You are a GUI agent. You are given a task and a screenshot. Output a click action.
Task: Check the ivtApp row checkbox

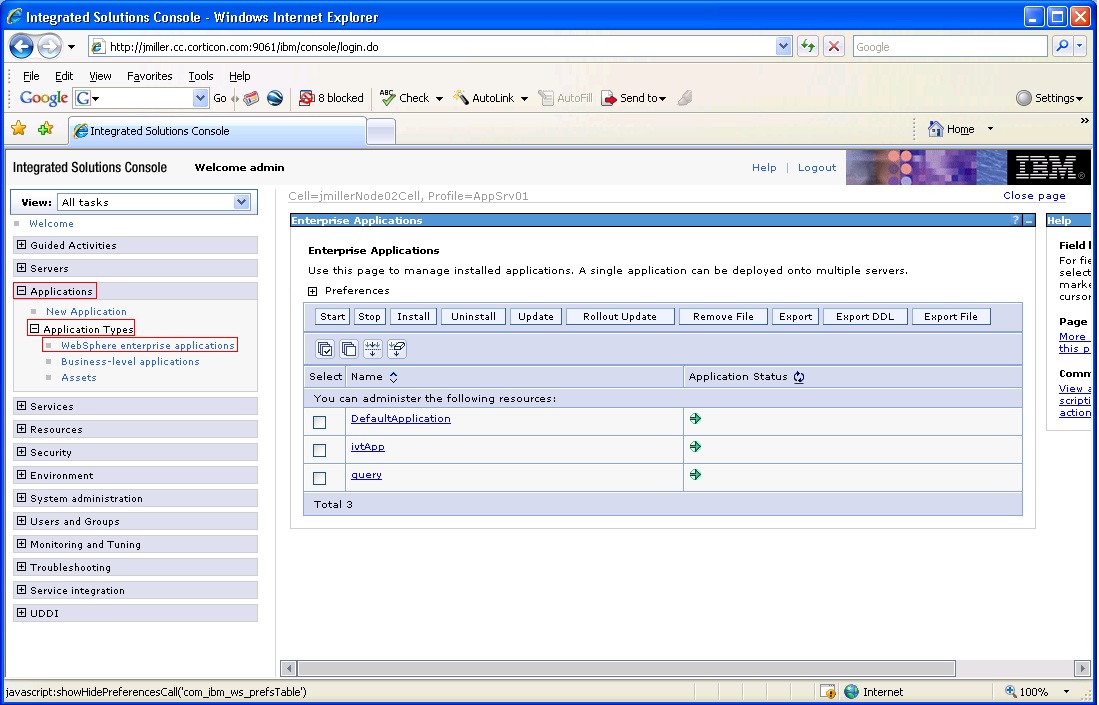pos(320,449)
